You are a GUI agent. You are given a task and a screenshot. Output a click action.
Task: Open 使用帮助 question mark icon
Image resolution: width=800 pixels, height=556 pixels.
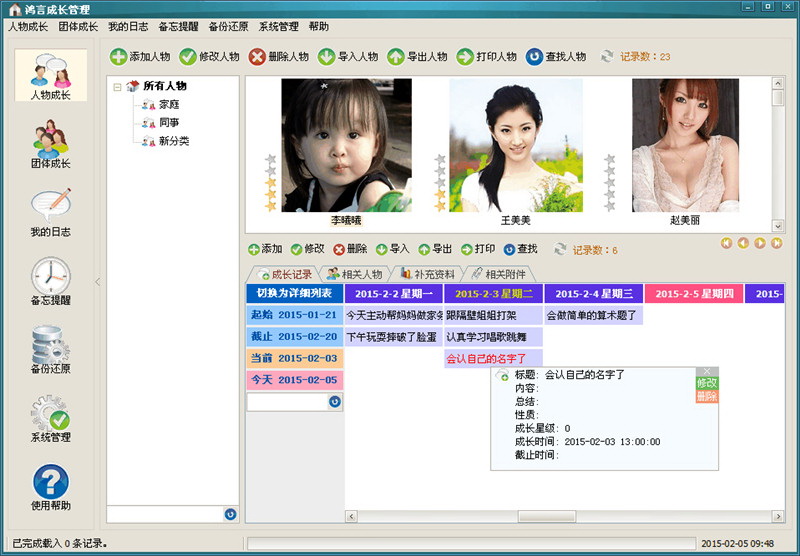51,487
